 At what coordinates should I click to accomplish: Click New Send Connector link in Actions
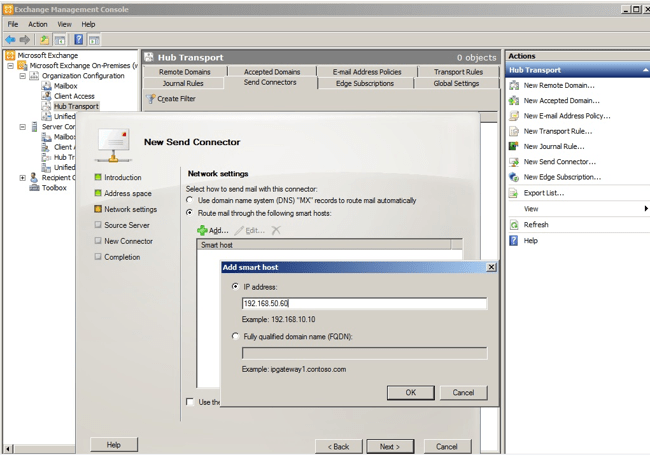pos(560,162)
